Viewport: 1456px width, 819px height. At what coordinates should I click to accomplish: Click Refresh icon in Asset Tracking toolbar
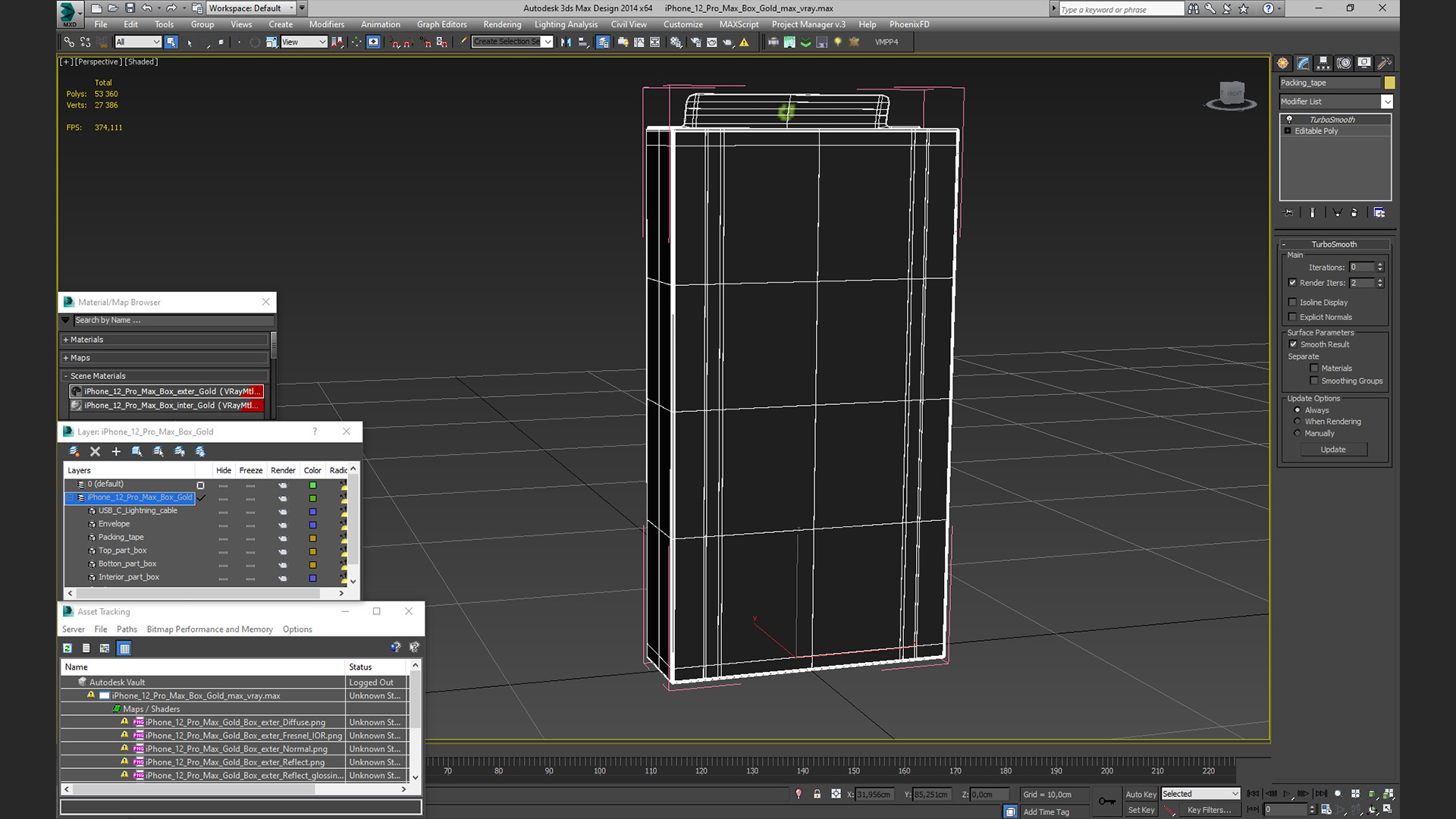pos(67,648)
